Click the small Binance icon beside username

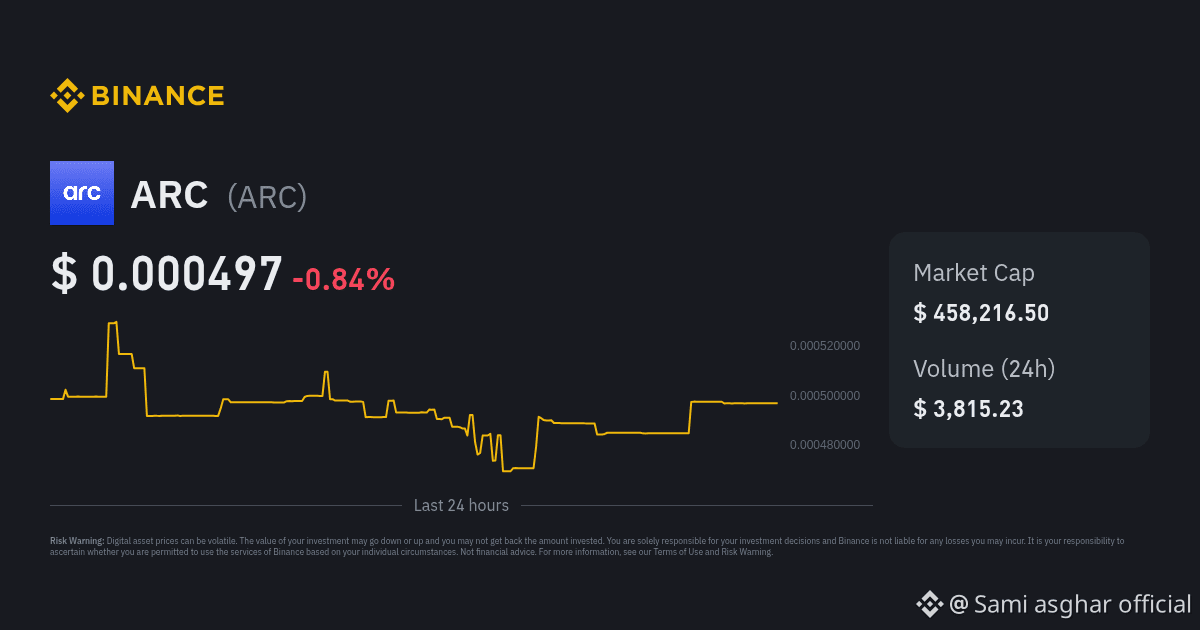(929, 604)
